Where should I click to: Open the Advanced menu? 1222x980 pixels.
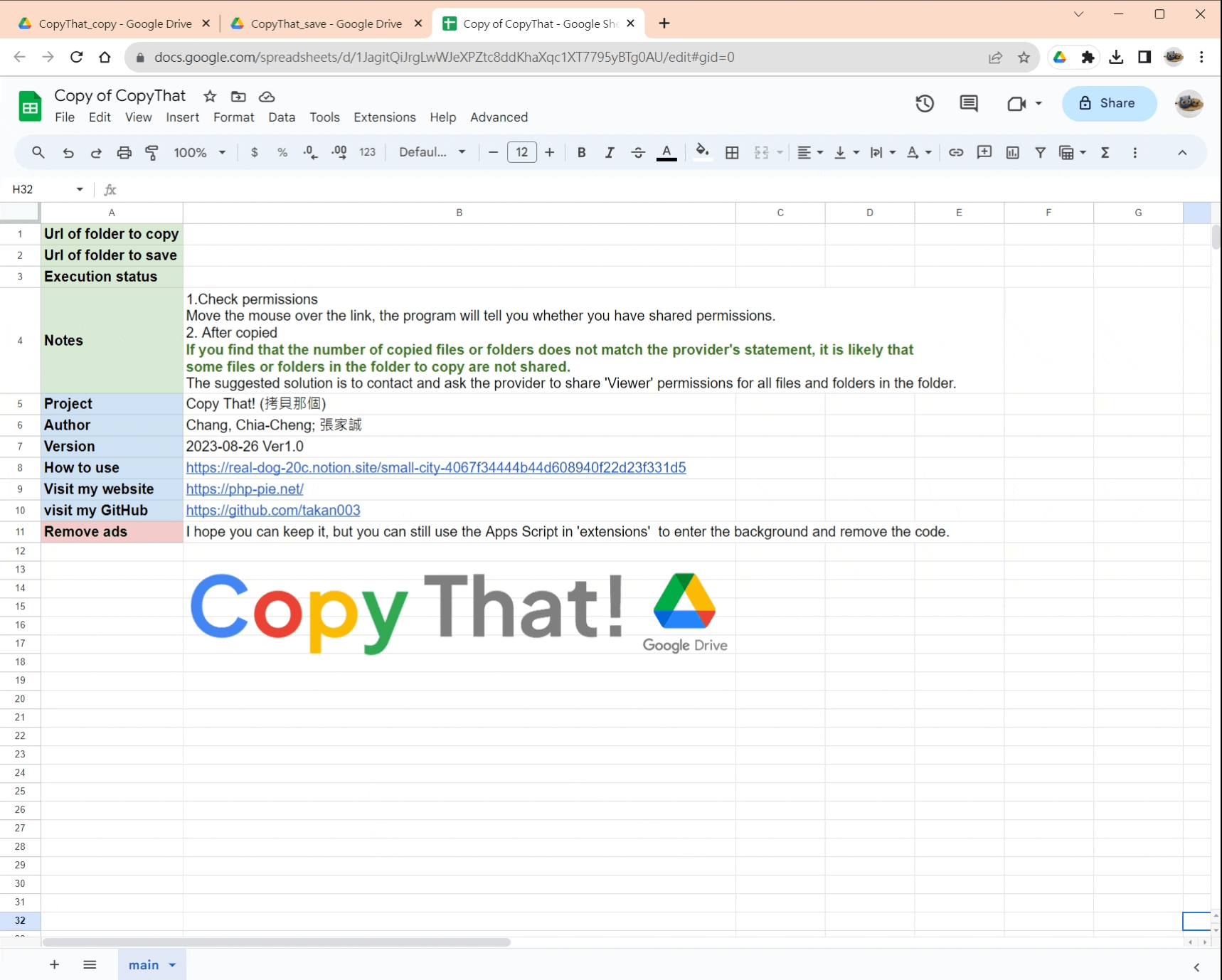coord(499,117)
